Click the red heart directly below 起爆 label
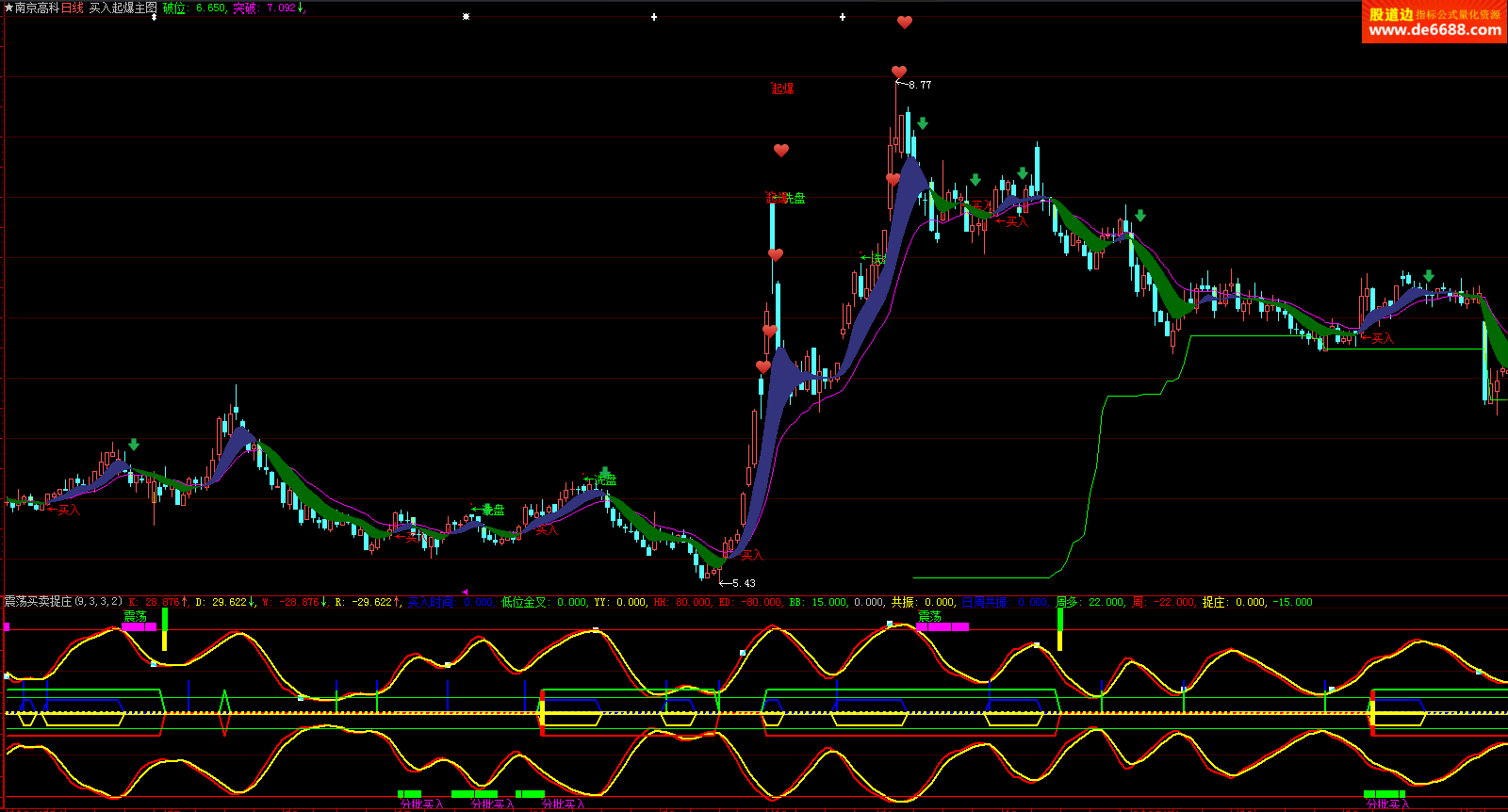The height and width of the screenshot is (812, 1508). coord(780,150)
